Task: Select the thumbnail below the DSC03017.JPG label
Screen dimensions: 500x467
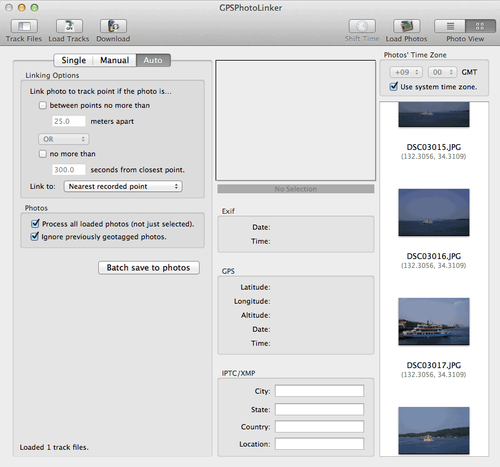Action: (x=434, y=430)
